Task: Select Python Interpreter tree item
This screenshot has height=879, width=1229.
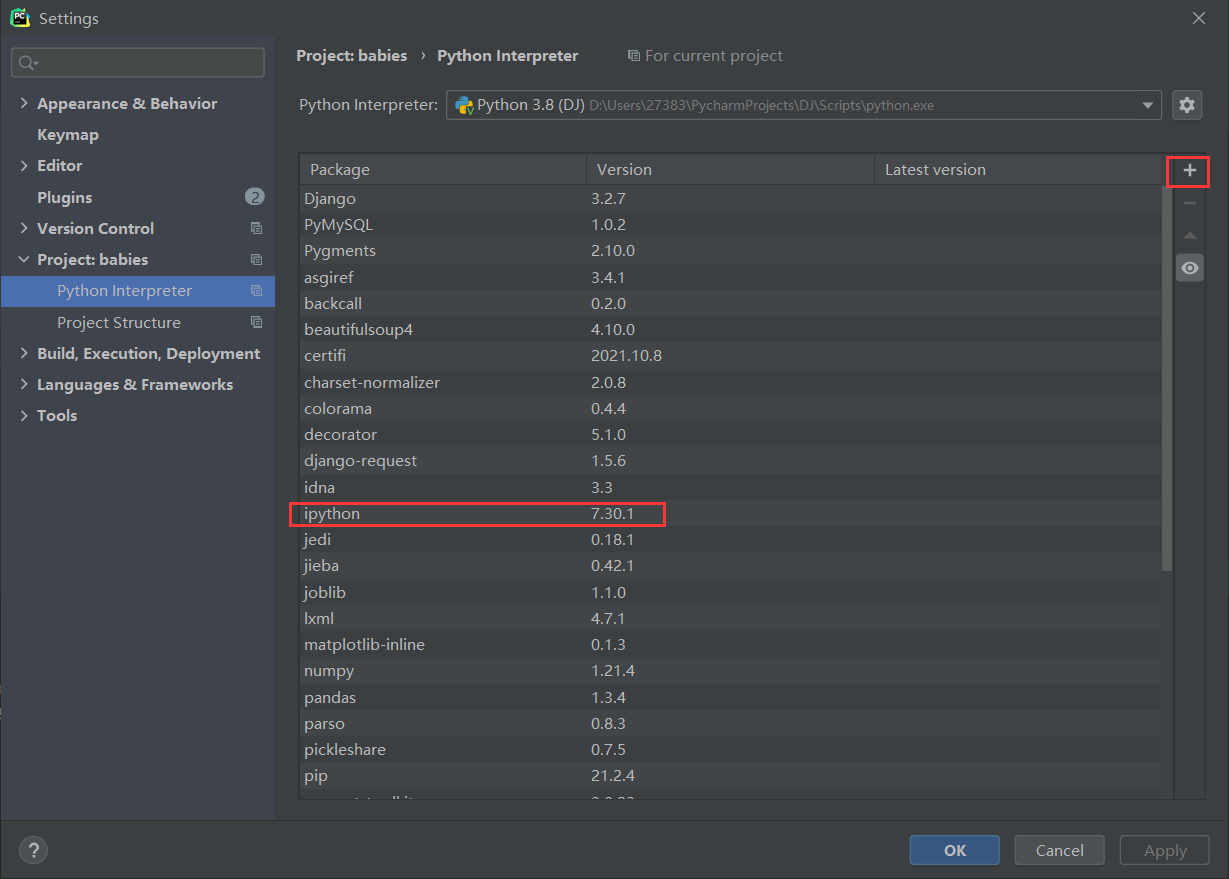Action: (x=138, y=291)
